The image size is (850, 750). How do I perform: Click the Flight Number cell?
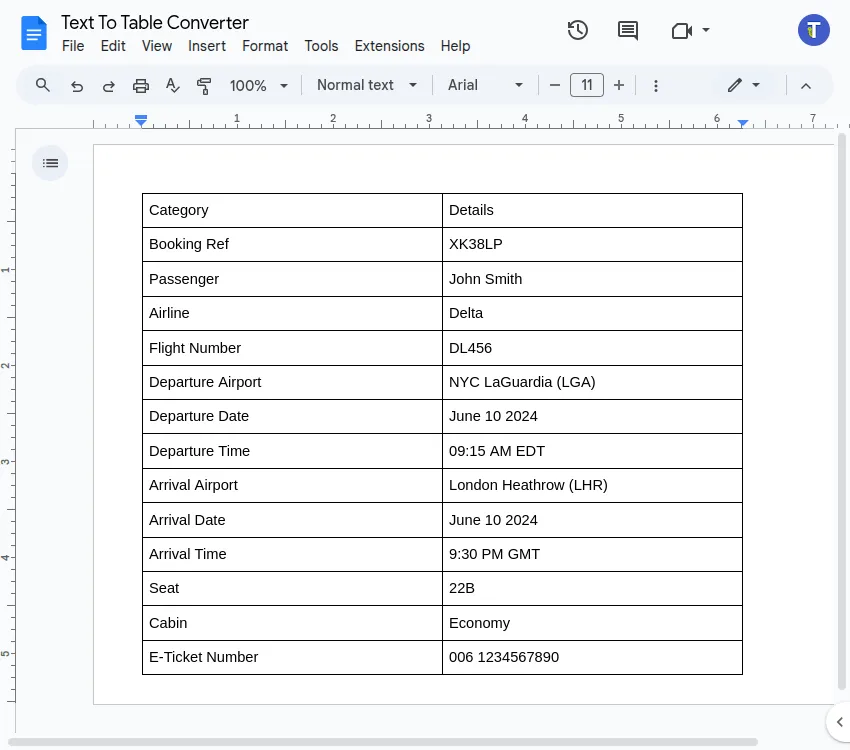[x=292, y=348]
